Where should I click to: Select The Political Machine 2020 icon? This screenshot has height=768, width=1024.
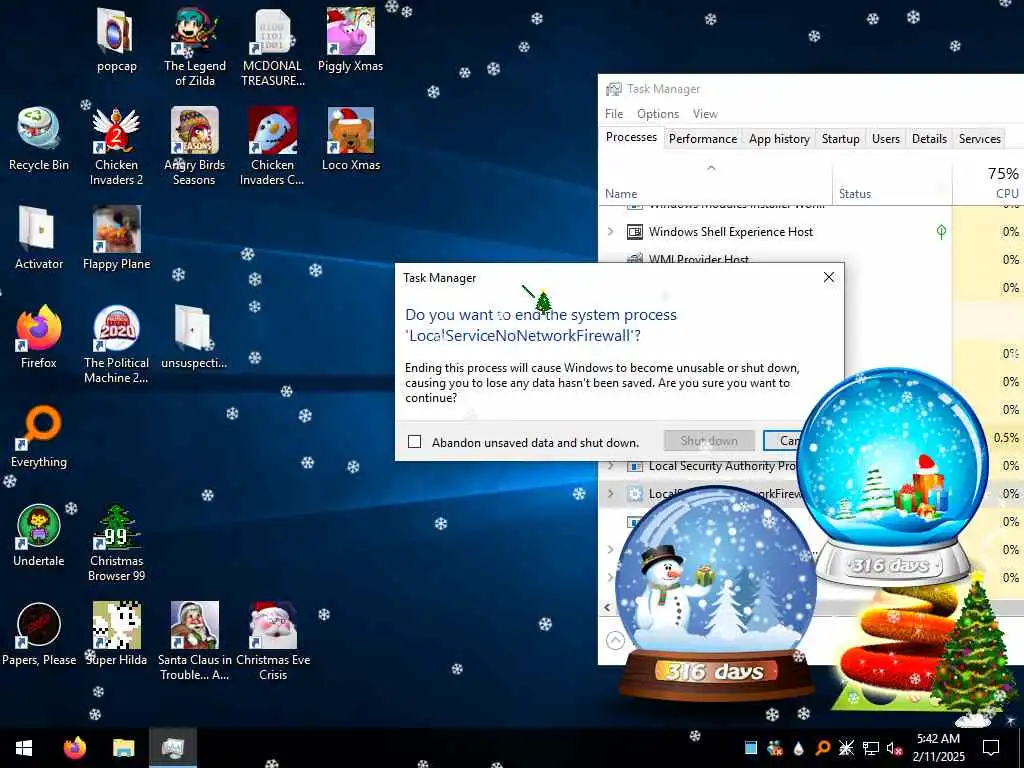coord(116,344)
